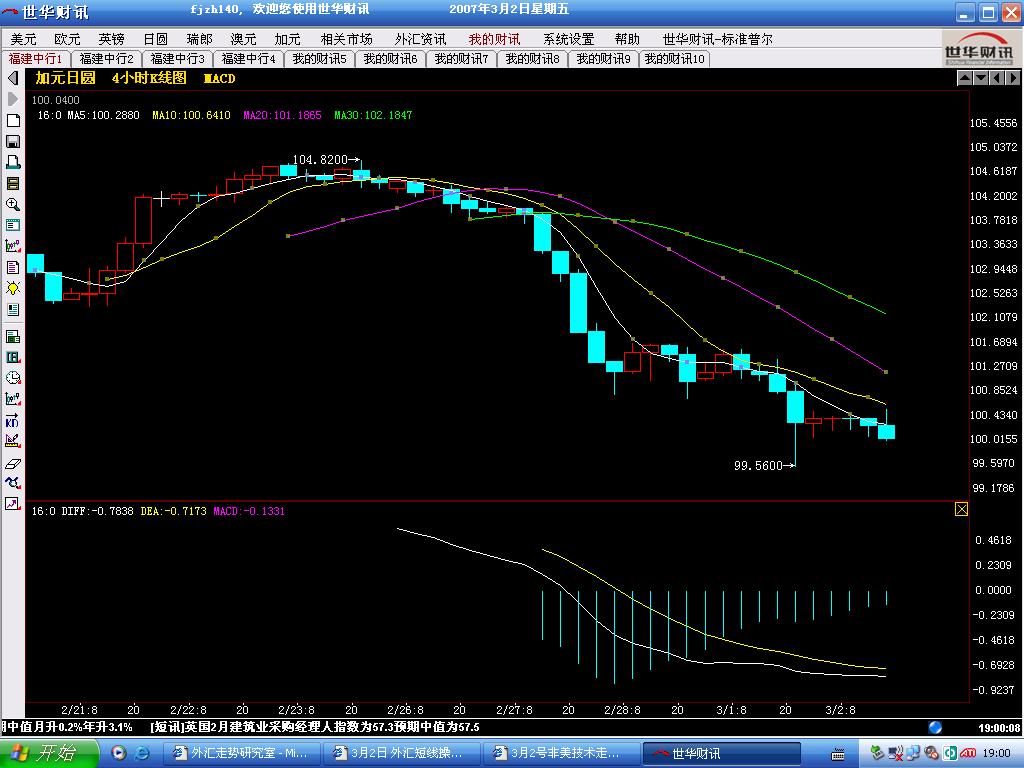The width and height of the screenshot is (1024, 768).
Task: Close the MACD panel with yellow X box
Action: click(x=961, y=509)
